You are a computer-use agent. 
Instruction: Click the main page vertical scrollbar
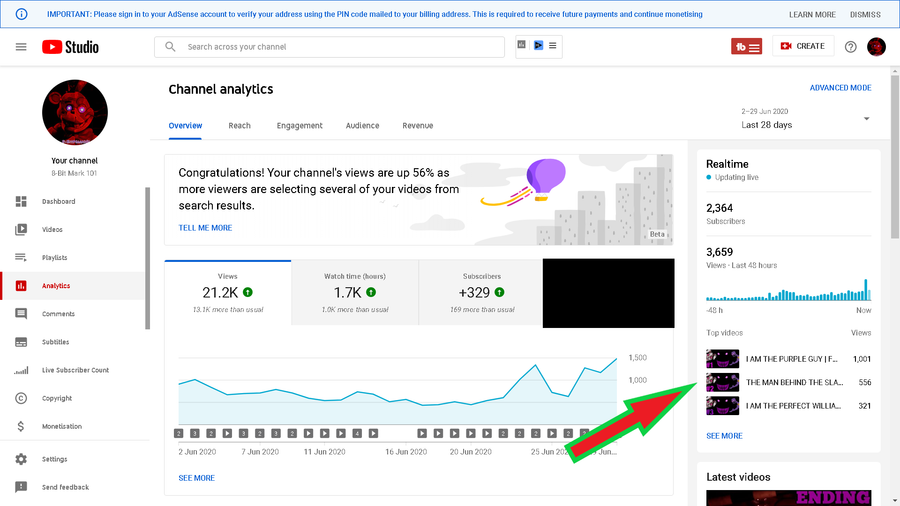[x=895, y=156]
